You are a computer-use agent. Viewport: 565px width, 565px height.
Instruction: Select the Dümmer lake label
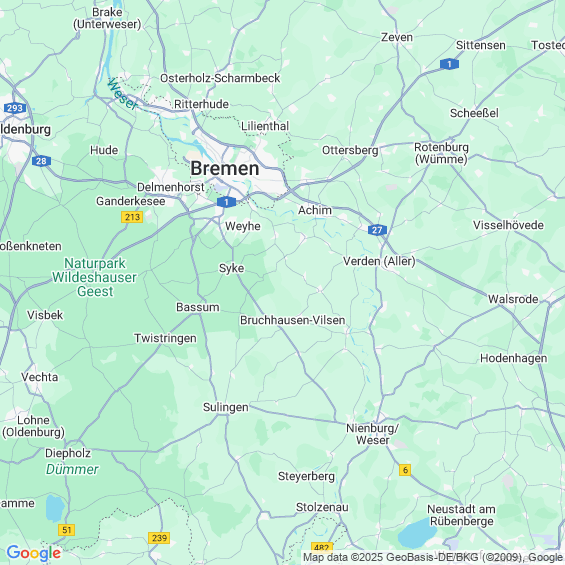(x=72, y=469)
